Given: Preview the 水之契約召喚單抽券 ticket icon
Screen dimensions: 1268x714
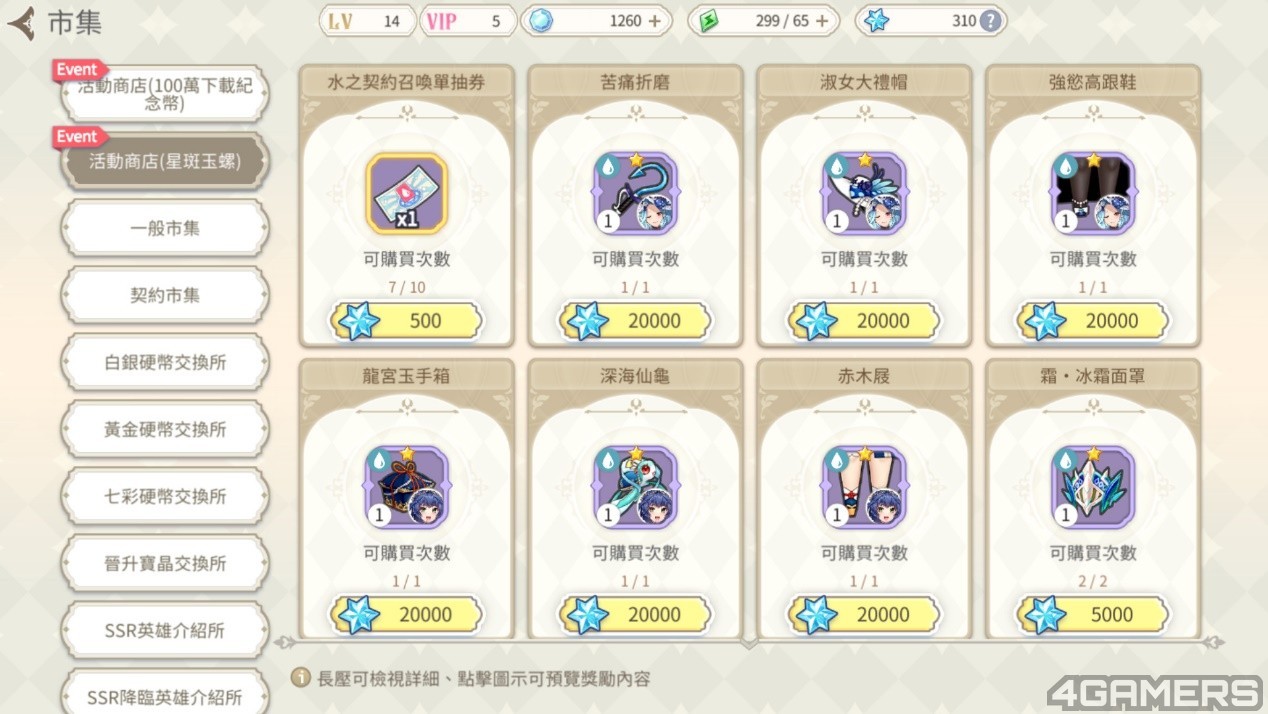Looking at the screenshot, I should coord(406,194).
